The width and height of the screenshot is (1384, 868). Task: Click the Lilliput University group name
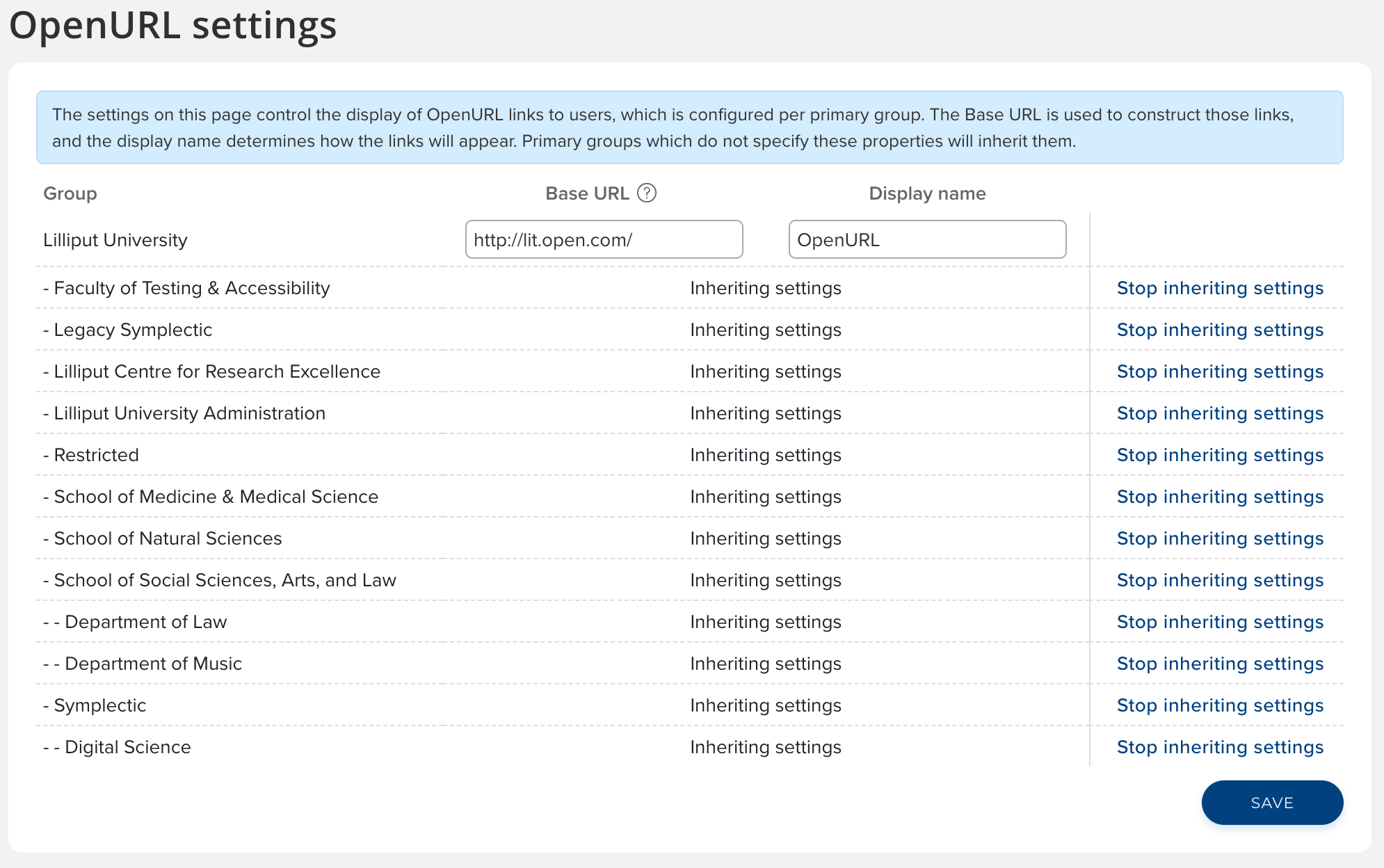[x=115, y=240]
